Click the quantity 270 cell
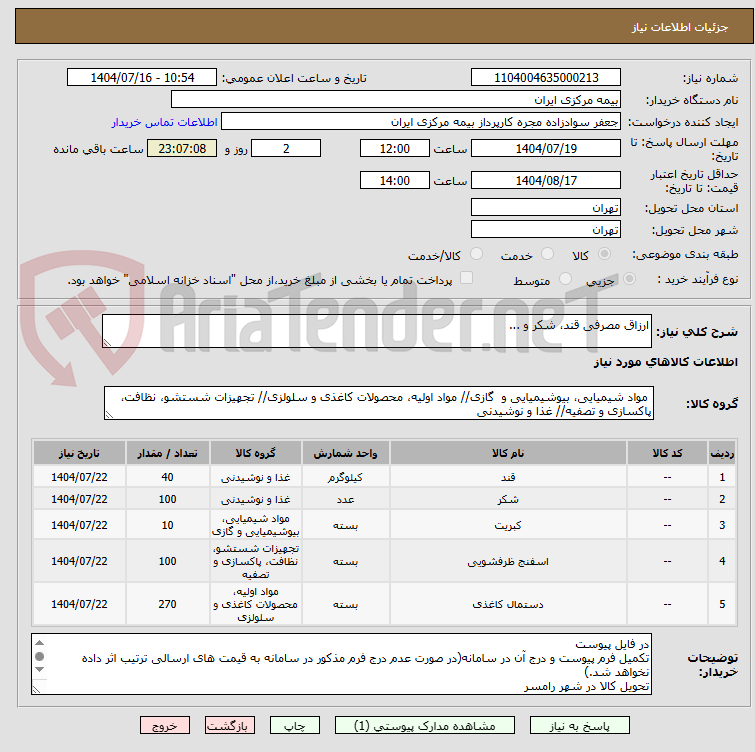This screenshot has width=755, height=752. coord(167,604)
